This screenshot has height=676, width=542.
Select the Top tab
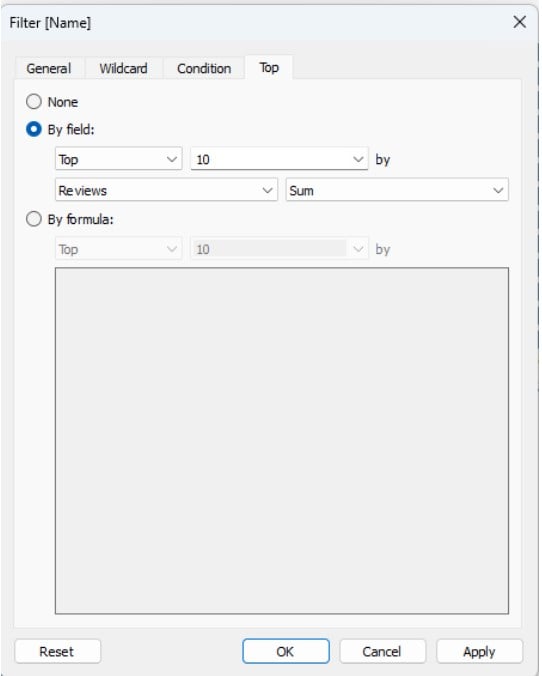(269, 68)
